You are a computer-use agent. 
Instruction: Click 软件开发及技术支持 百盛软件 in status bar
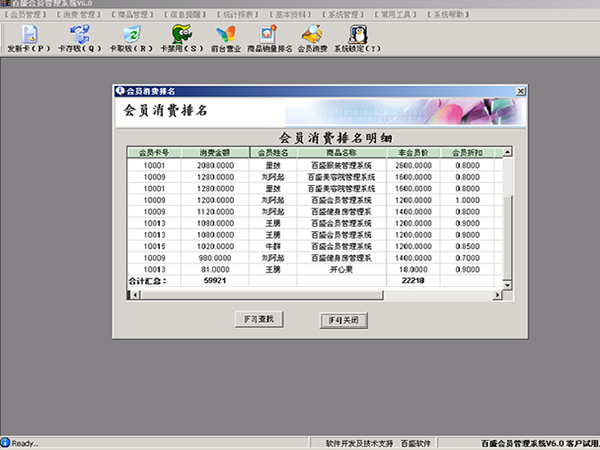(x=378, y=443)
